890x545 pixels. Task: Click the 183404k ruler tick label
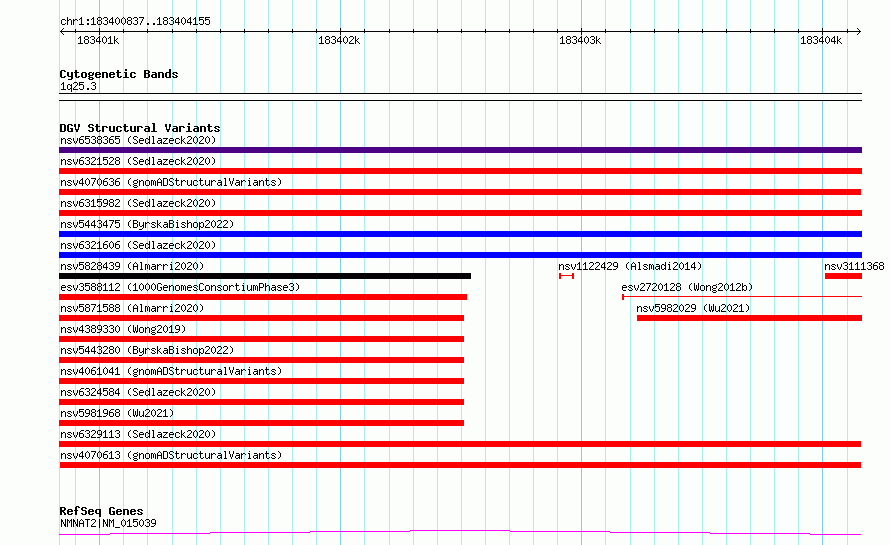click(x=821, y=40)
